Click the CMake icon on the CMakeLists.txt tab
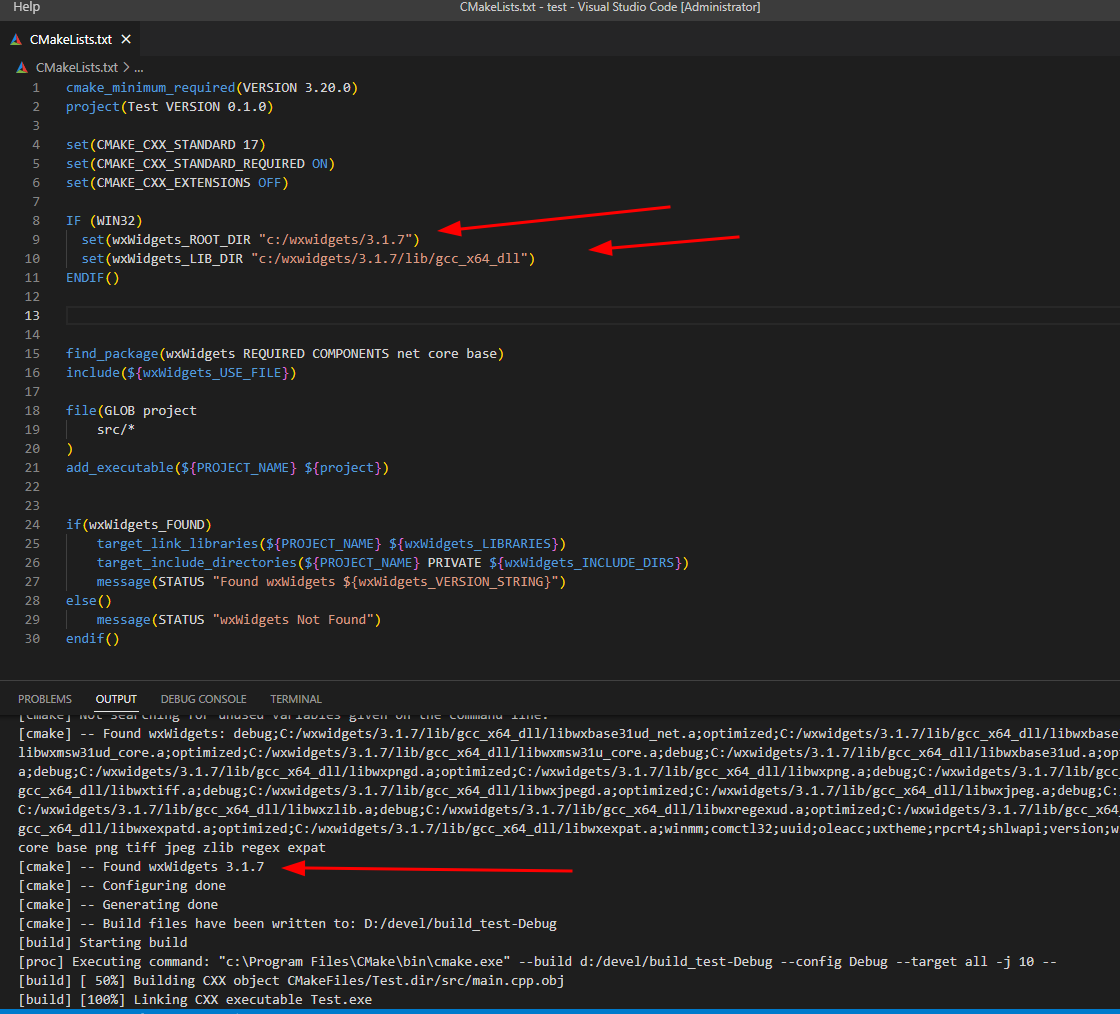The height and width of the screenshot is (1014, 1120). tap(15, 39)
